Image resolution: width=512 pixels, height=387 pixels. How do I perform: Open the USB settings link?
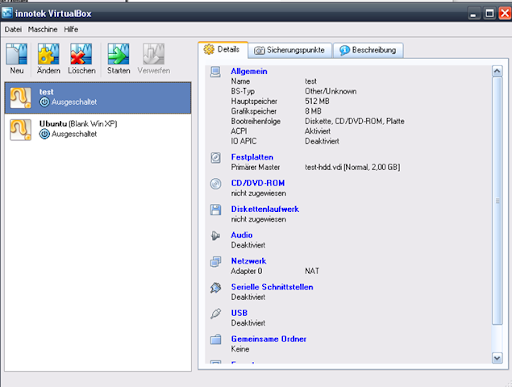(239, 313)
